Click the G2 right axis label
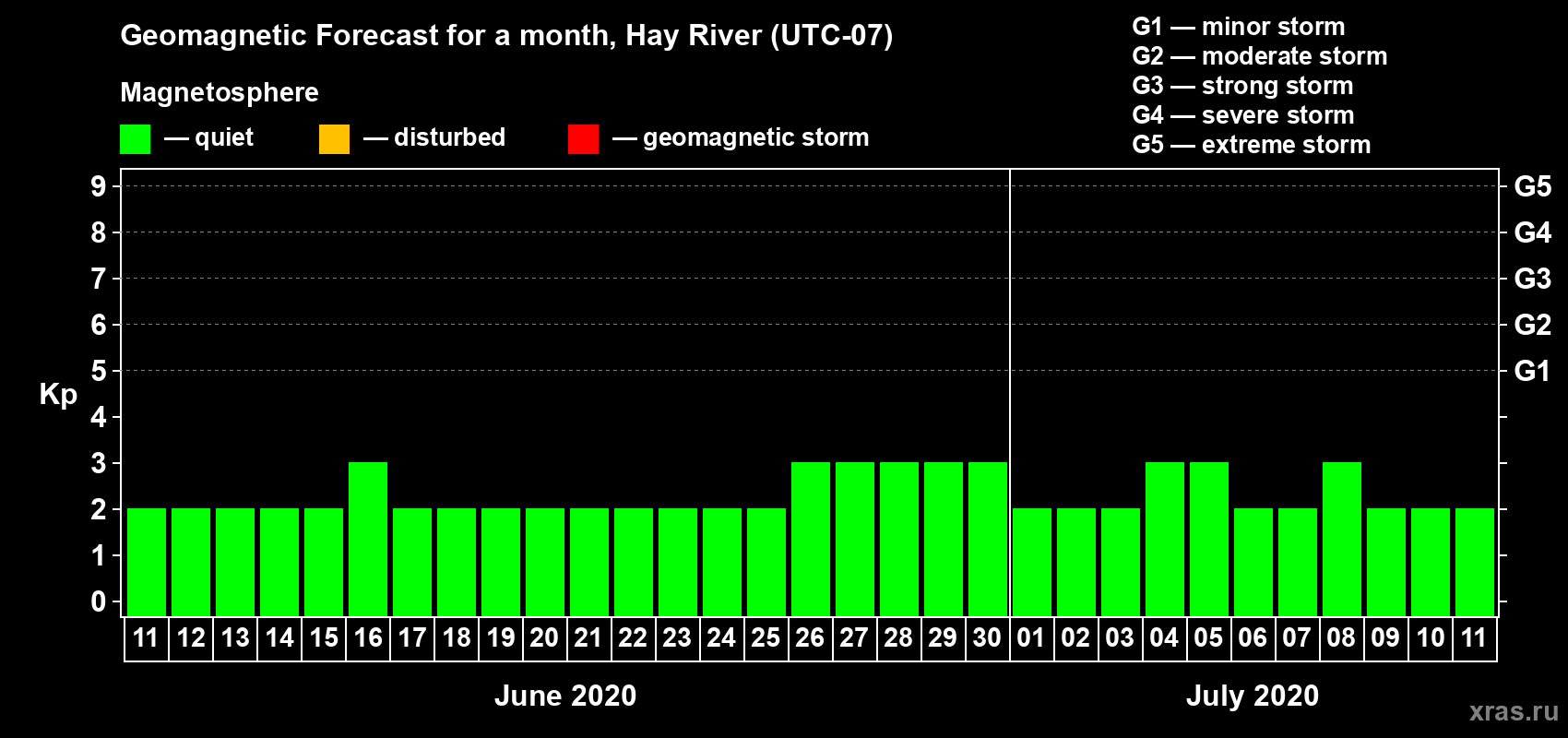 (1532, 325)
